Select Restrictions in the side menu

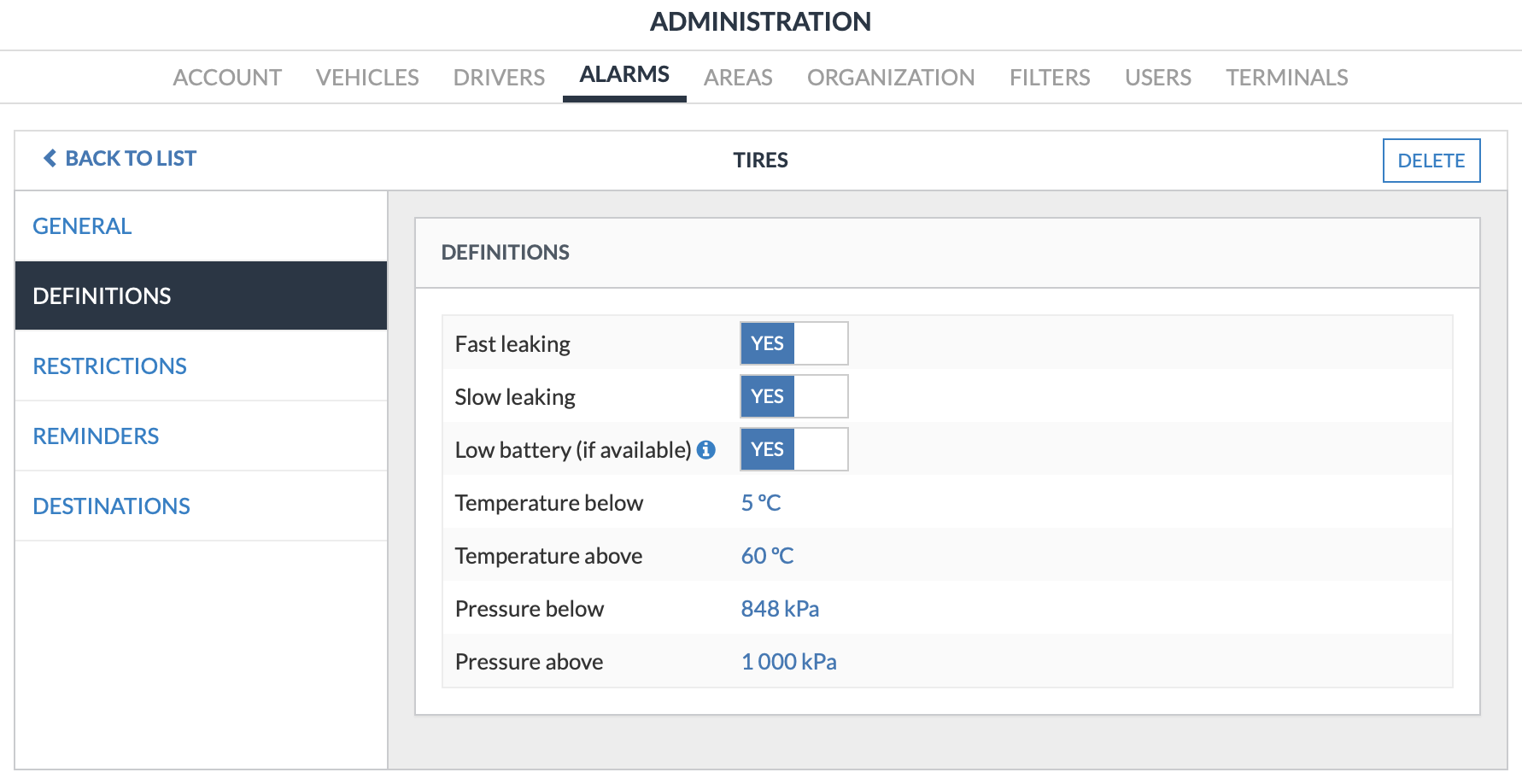pos(202,366)
